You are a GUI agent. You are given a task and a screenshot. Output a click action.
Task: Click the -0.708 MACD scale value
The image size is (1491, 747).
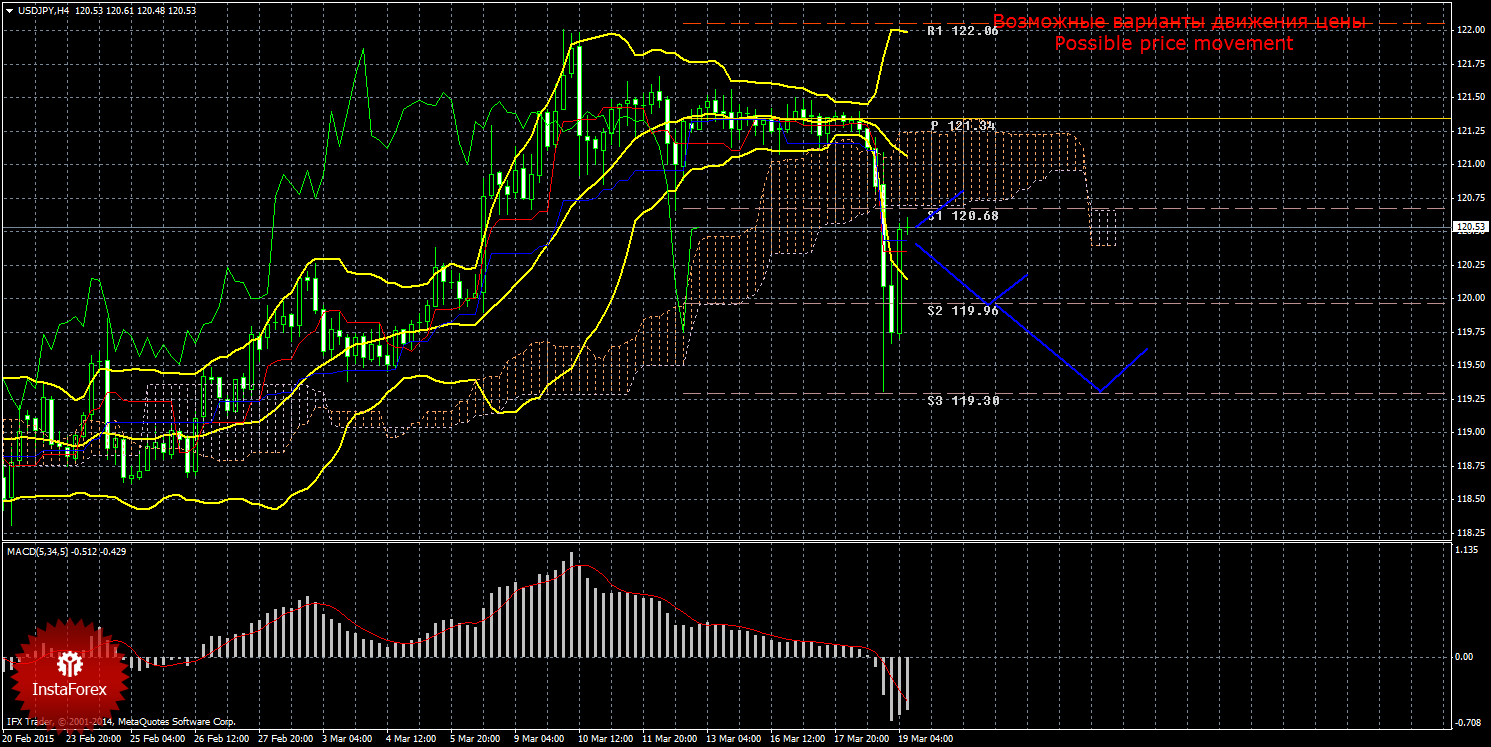click(x=1467, y=722)
